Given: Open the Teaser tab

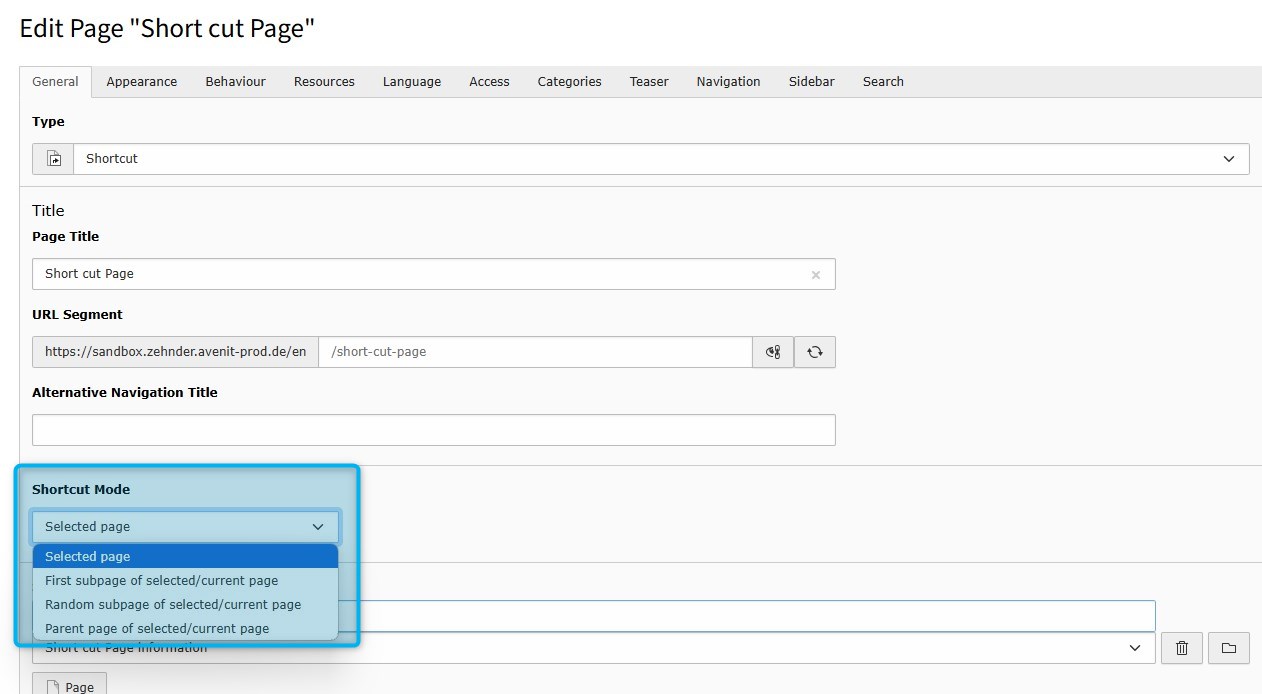Looking at the screenshot, I should (x=648, y=82).
